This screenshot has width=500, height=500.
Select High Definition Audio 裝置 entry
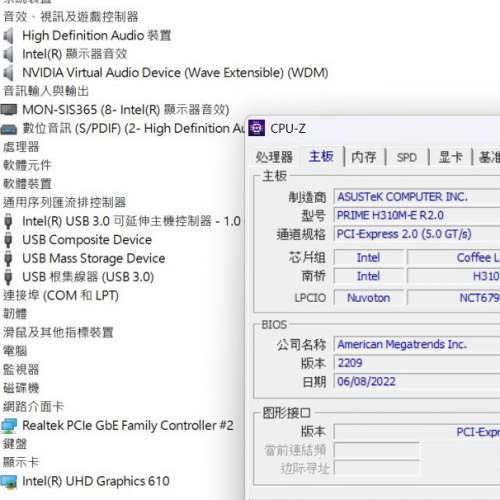pyautogui.click(x=97, y=36)
